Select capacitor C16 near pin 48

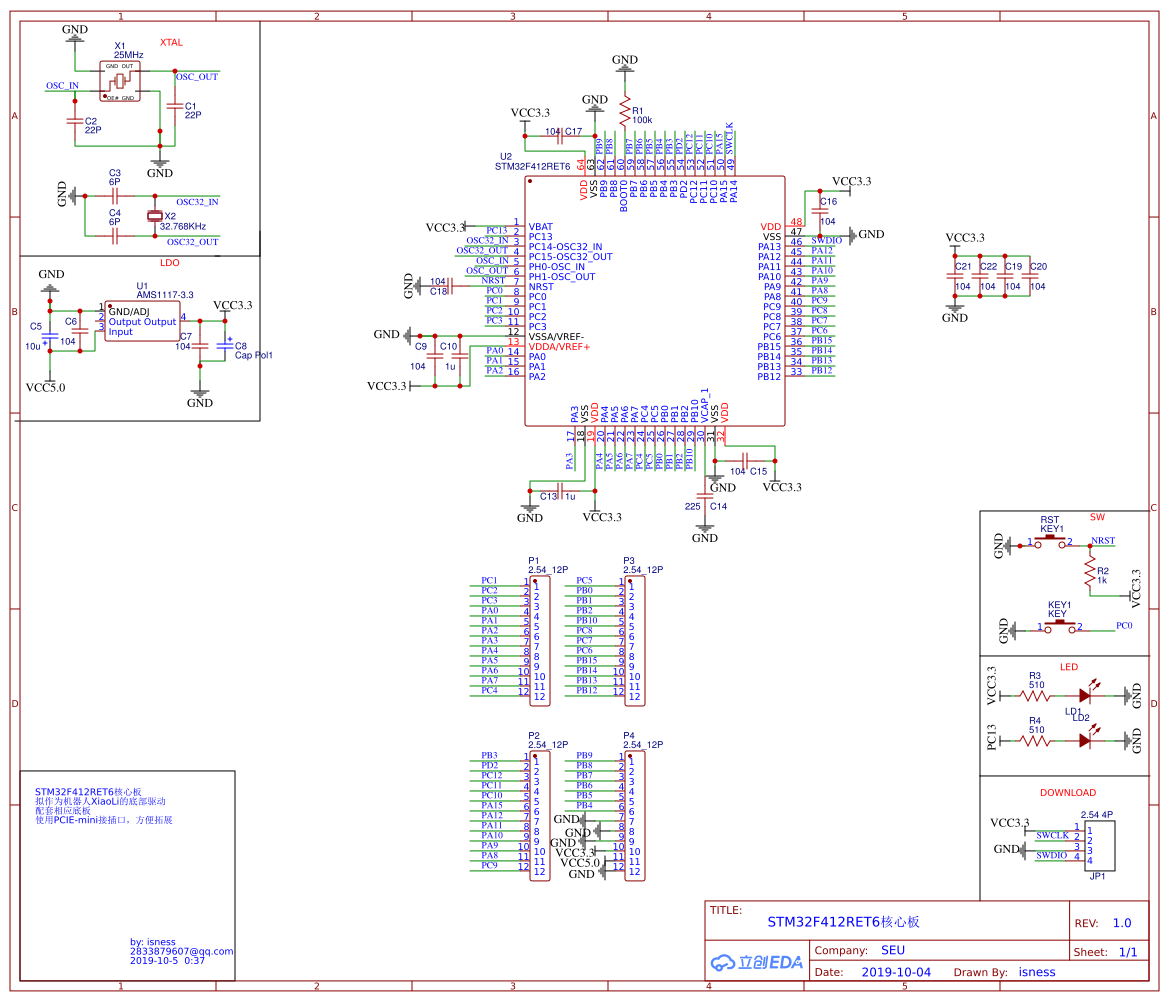click(820, 211)
